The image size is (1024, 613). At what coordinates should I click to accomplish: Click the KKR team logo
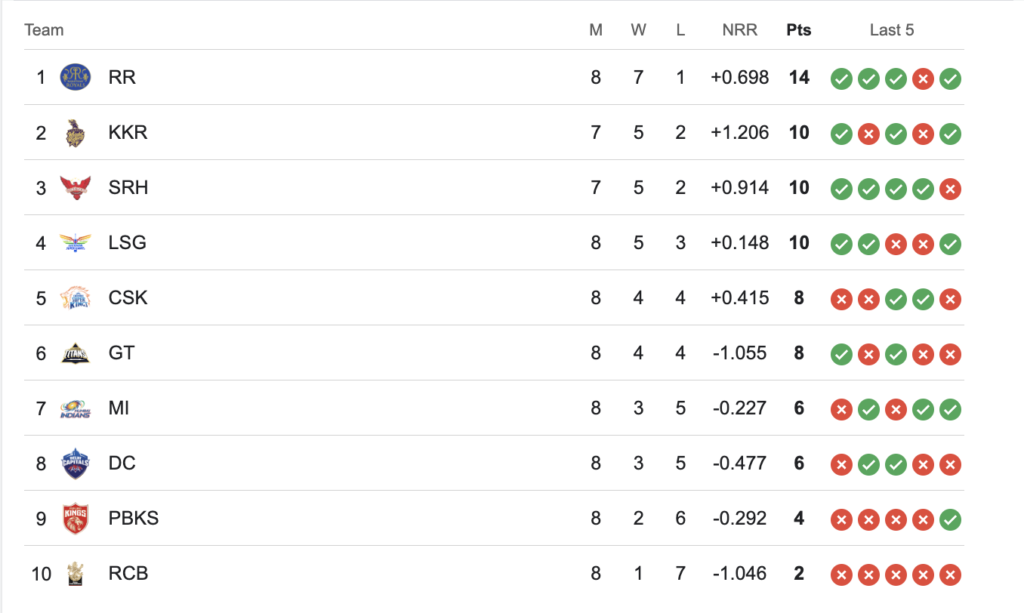(x=73, y=133)
